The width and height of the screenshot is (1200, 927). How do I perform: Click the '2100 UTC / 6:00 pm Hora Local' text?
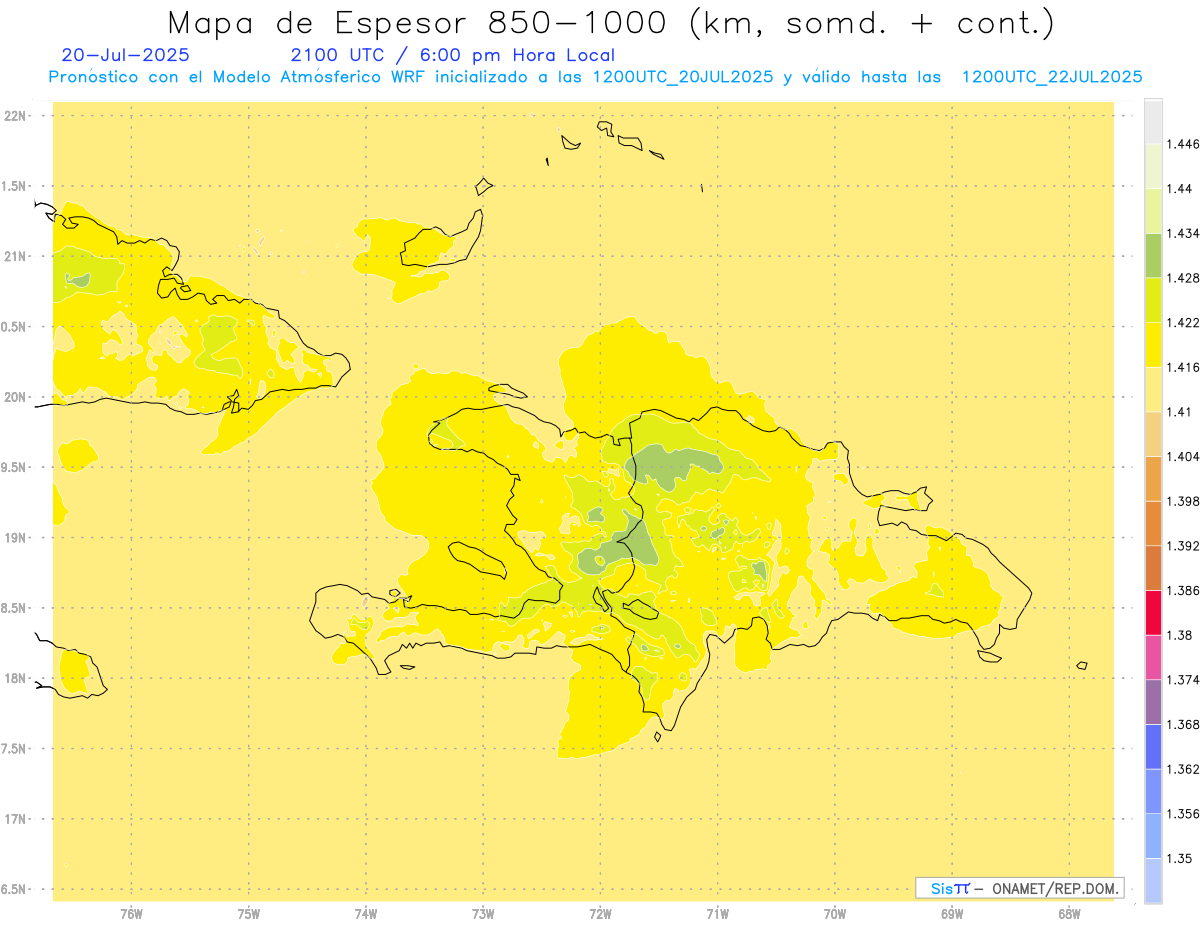(x=452, y=56)
